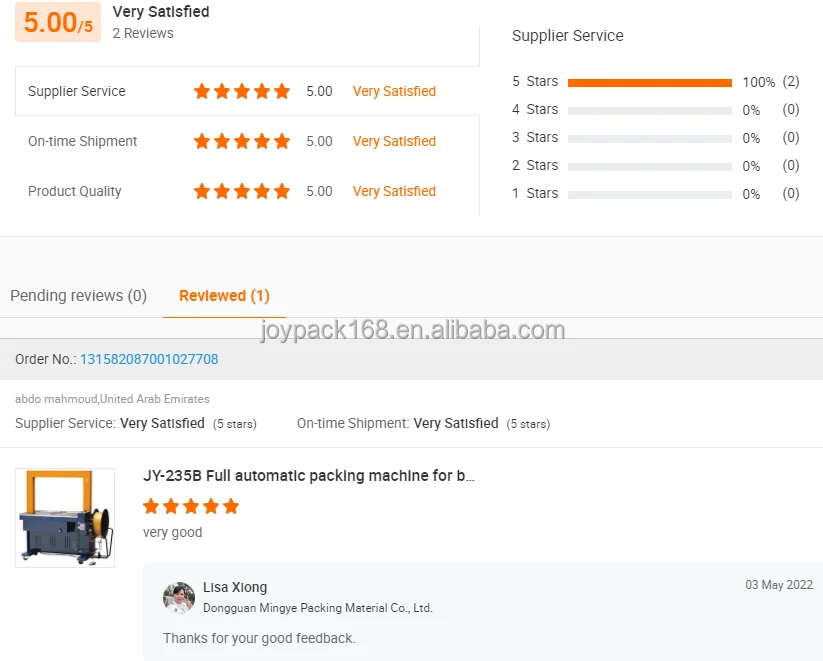Viewport: 823px width, 661px height.
Task: Click the On-time Shipment star rating
Action: pyautogui.click(x=241, y=141)
